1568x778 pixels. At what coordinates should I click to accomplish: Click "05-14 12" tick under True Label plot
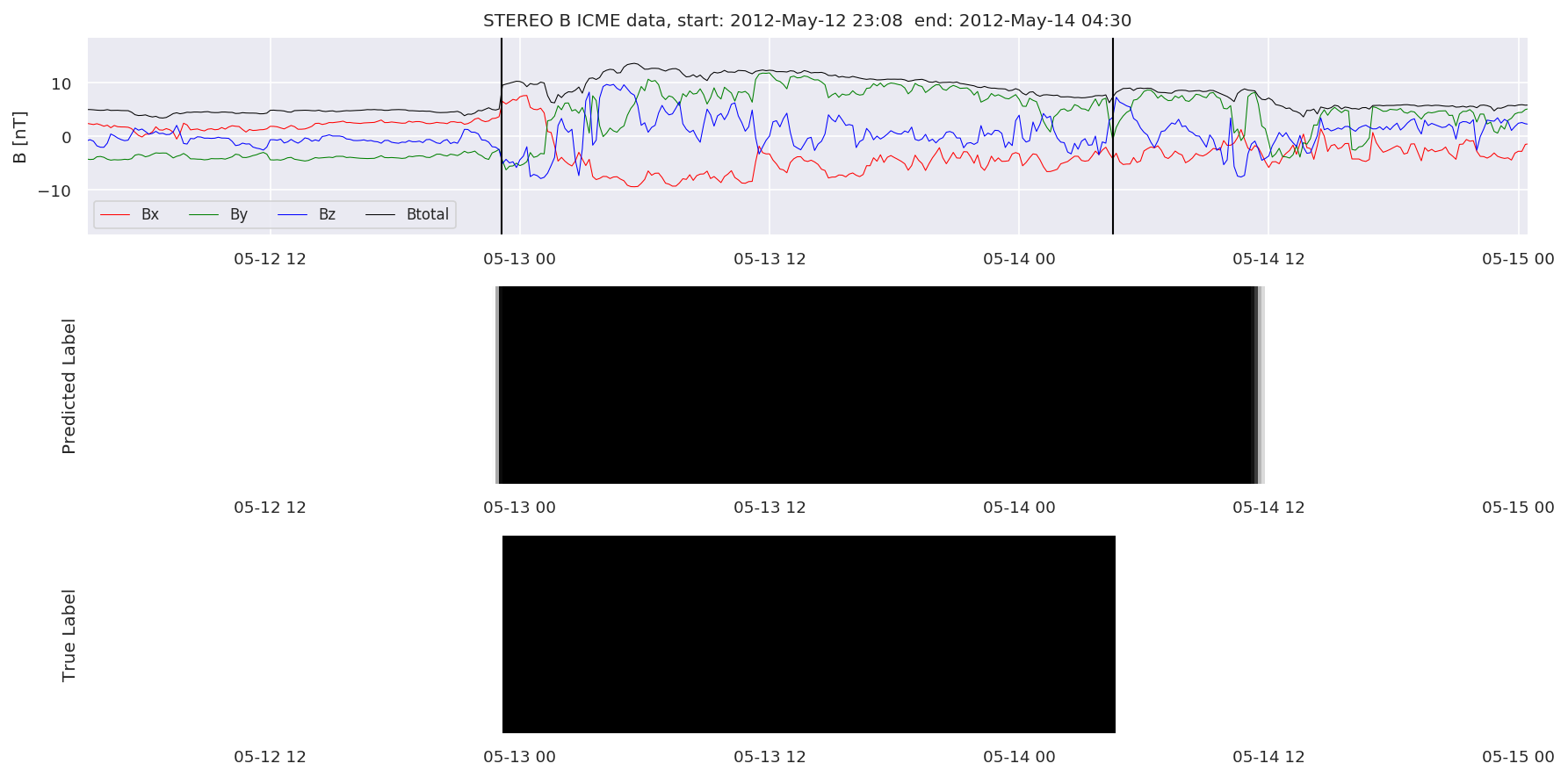(1268, 757)
